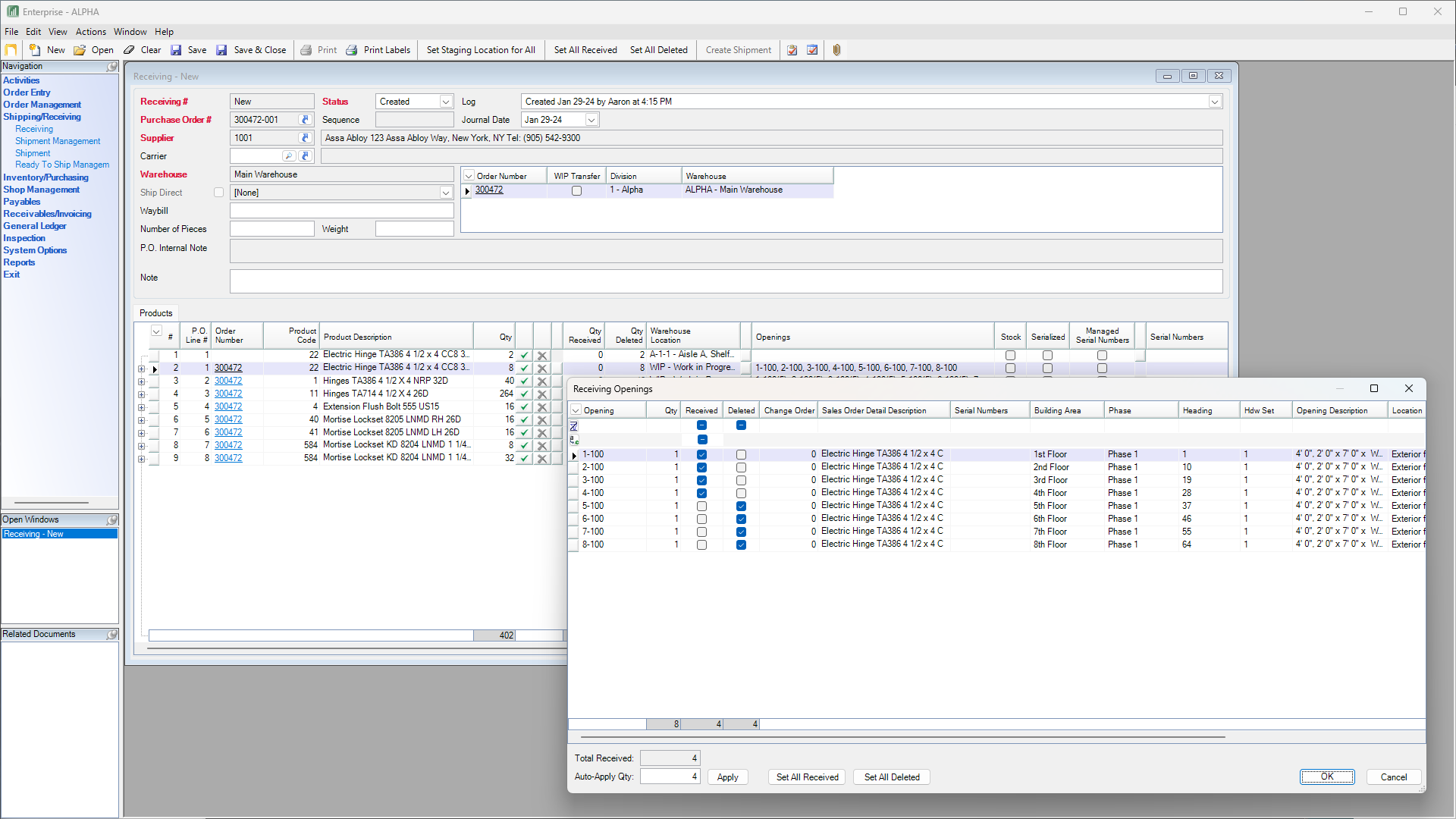Click the Set All Received dialog button
The height and width of the screenshot is (819, 1456).
click(x=807, y=777)
